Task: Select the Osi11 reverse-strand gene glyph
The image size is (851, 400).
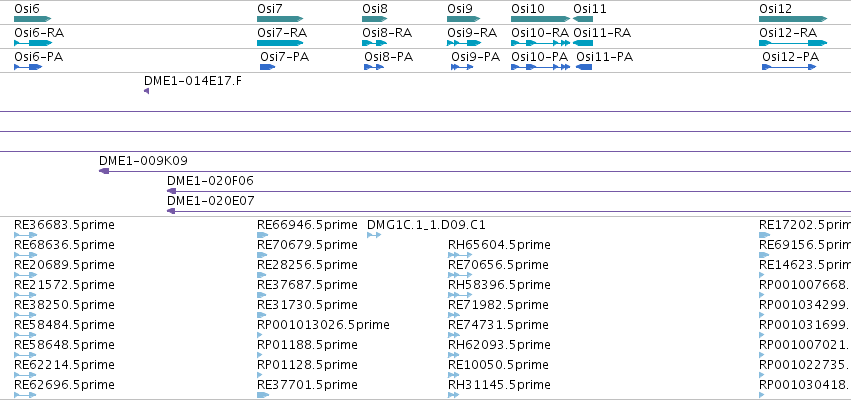Action: click(x=583, y=19)
